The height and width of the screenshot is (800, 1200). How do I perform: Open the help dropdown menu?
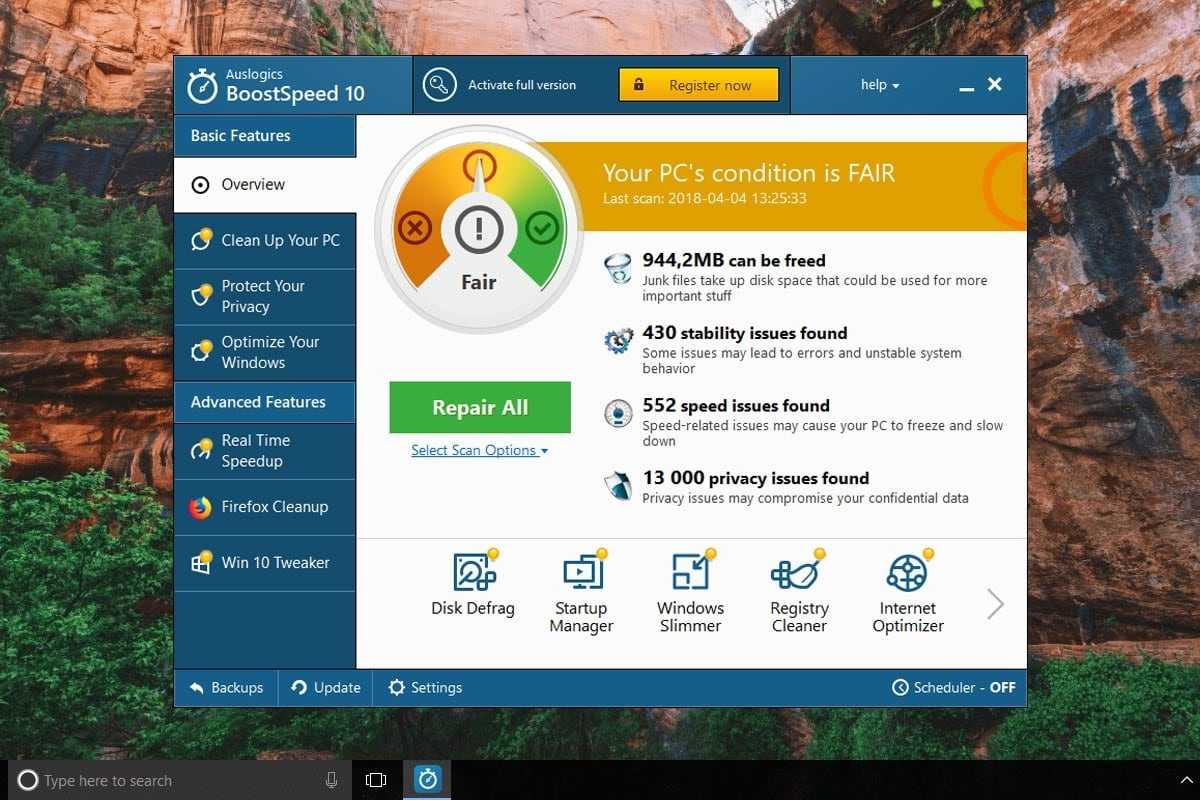click(x=879, y=85)
